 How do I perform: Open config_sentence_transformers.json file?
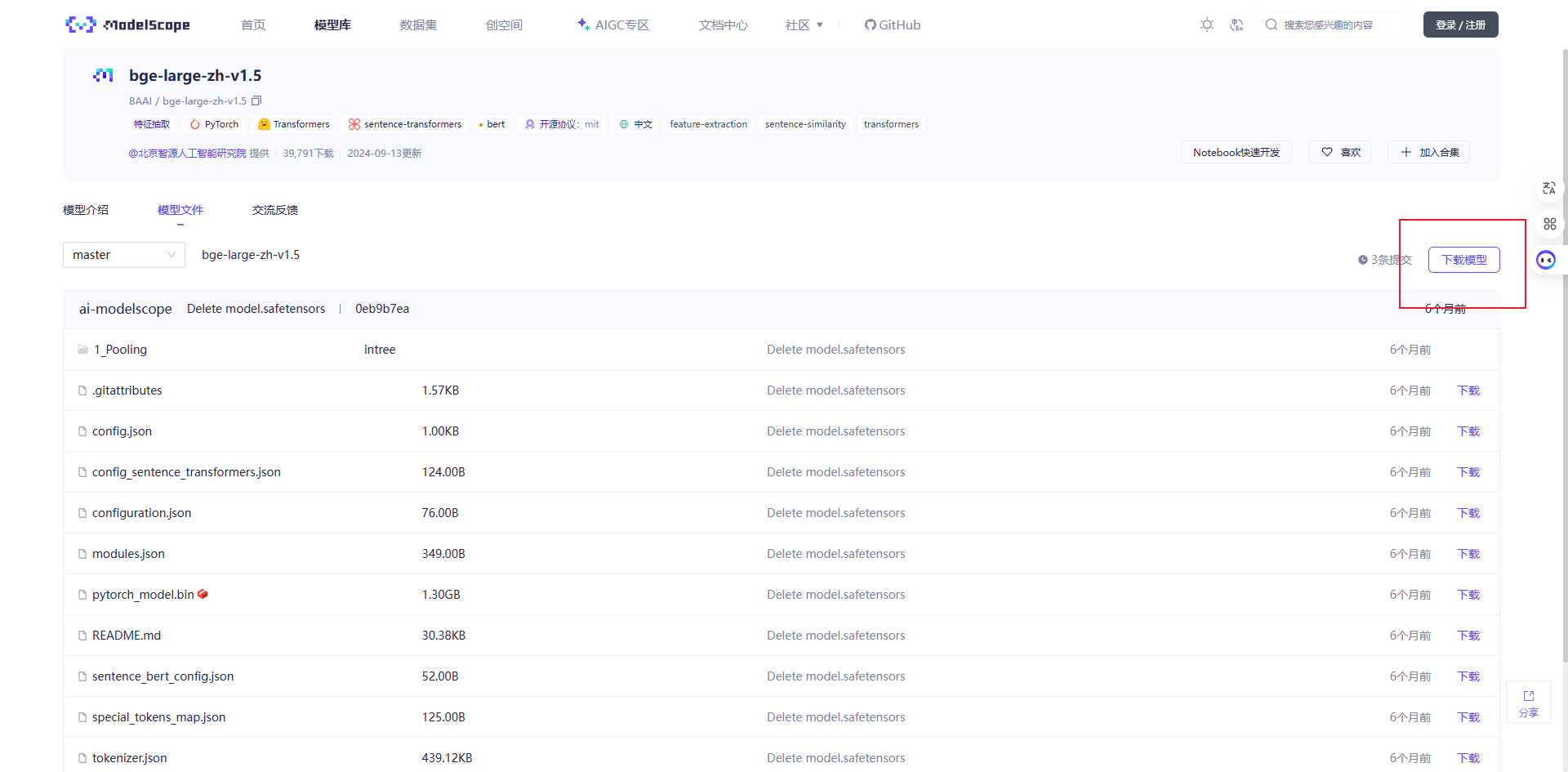tap(186, 472)
